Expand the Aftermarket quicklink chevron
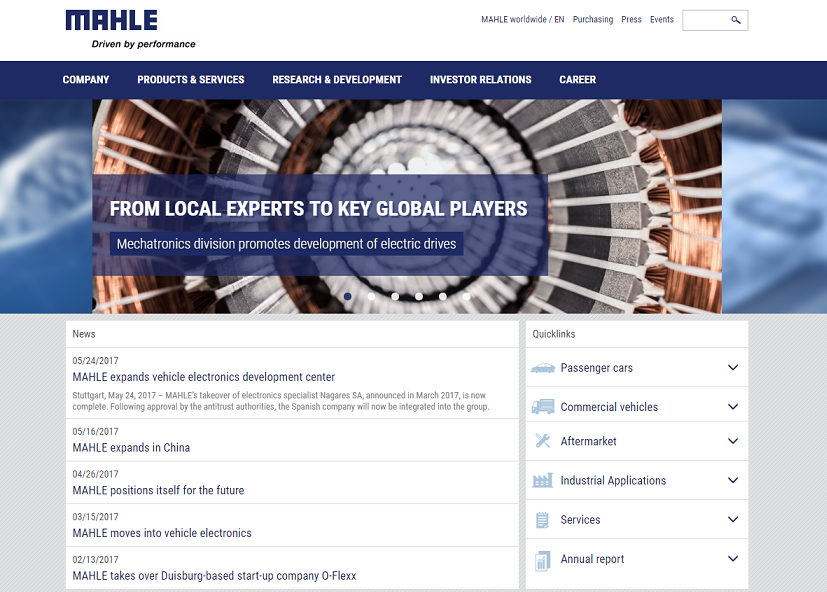 [733, 441]
